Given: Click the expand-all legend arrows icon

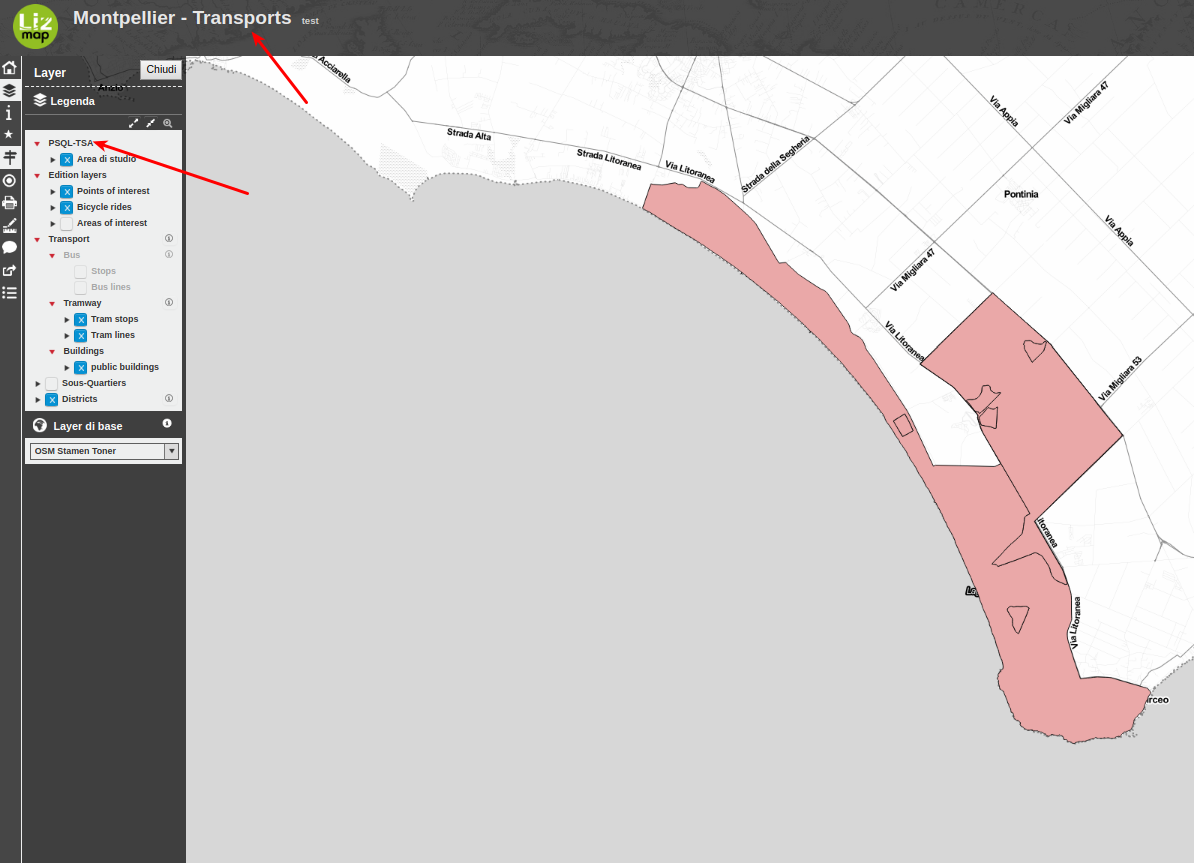Looking at the screenshot, I should 133,122.
